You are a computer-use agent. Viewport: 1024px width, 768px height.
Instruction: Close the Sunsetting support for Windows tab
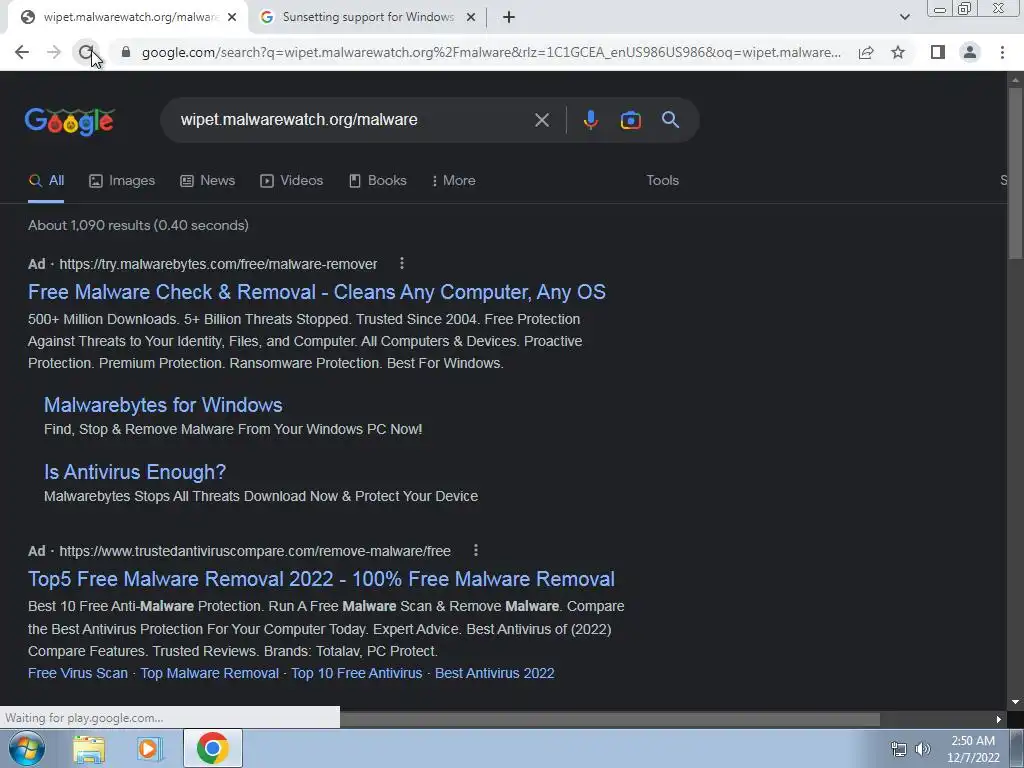click(471, 17)
